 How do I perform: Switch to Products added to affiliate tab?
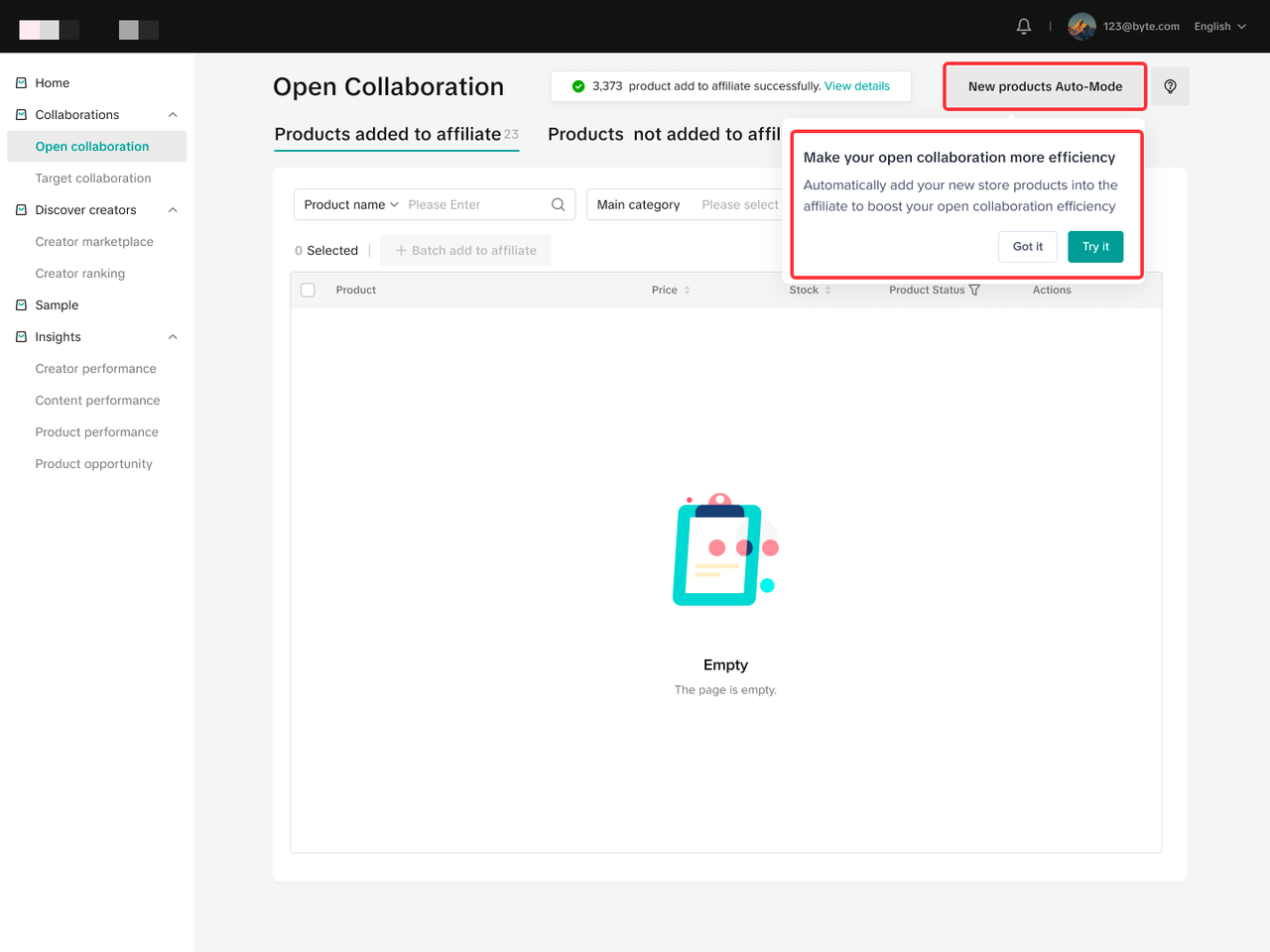tap(388, 135)
